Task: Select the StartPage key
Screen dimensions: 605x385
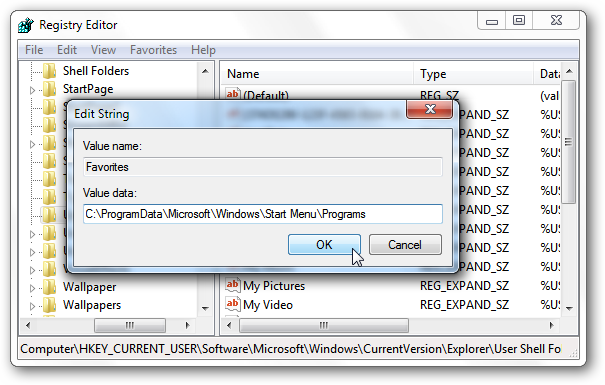Action: point(88,89)
